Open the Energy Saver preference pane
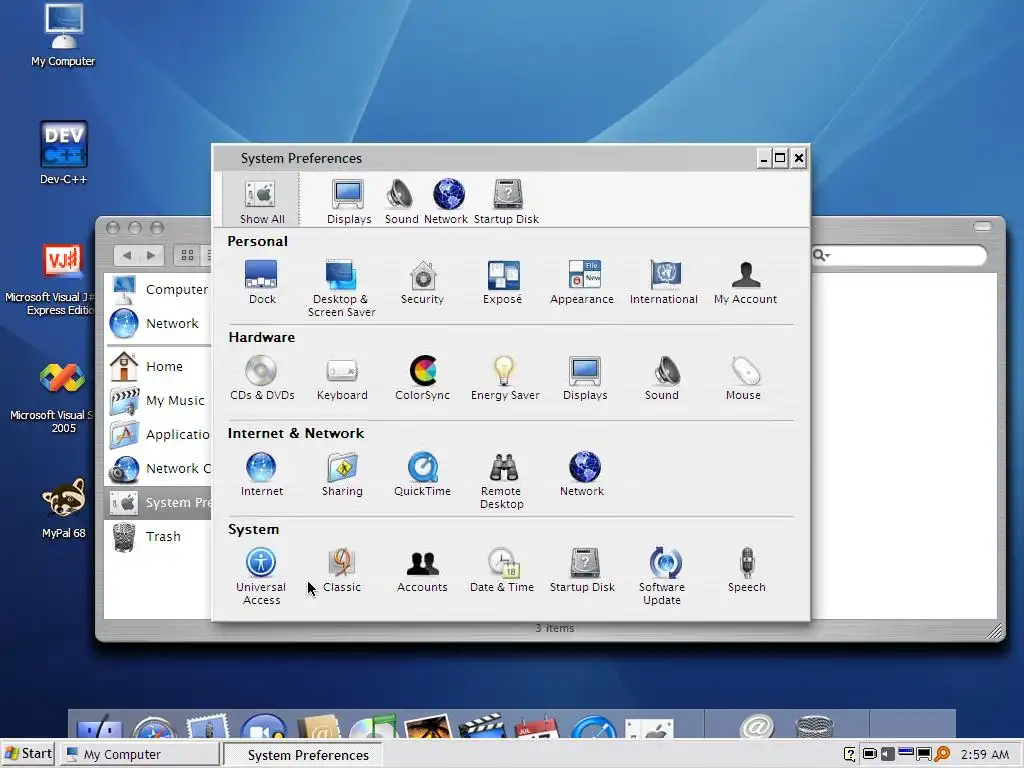This screenshot has width=1024, height=768. [x=505, y=378]
